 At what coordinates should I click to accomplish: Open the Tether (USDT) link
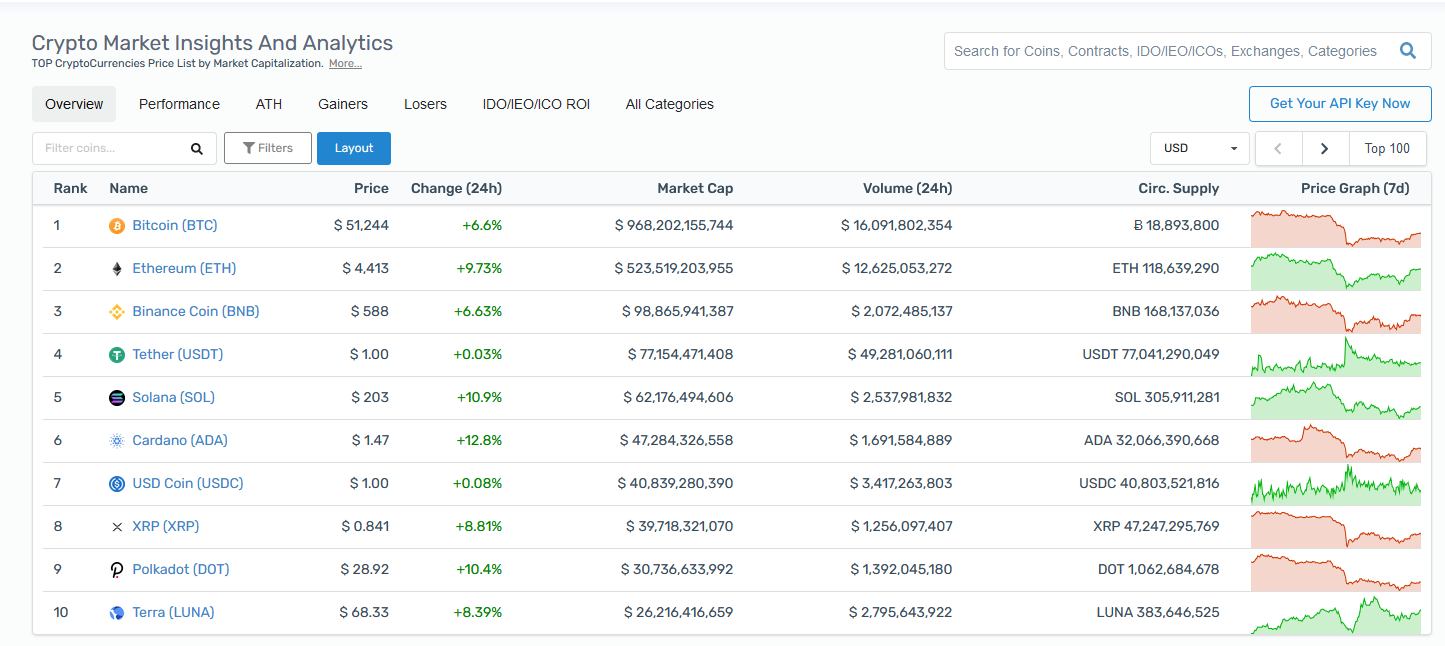pyautogui.click(x=178, y=355)
